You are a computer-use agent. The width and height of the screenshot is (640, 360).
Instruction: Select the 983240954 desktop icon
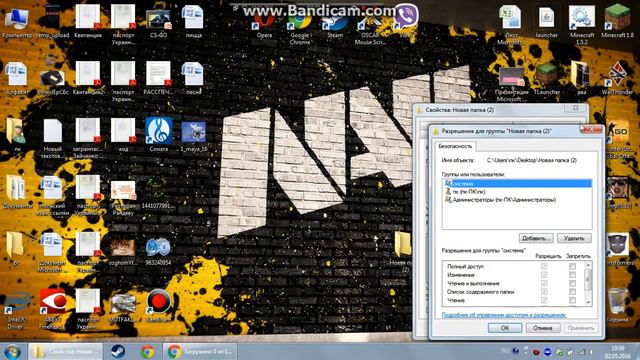pos(158,251)
